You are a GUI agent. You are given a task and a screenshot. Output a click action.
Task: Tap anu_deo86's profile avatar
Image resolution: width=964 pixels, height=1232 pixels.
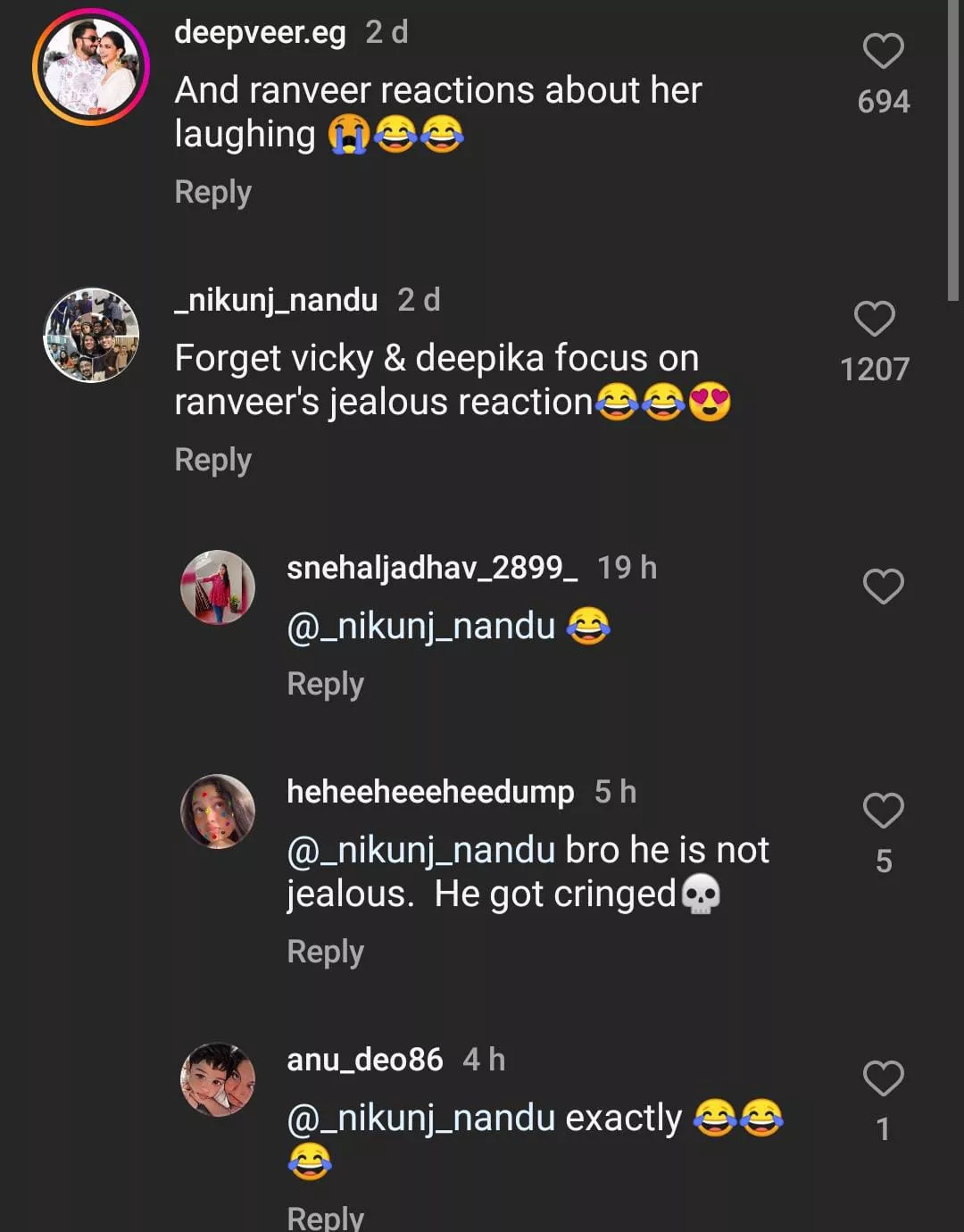218,1079
